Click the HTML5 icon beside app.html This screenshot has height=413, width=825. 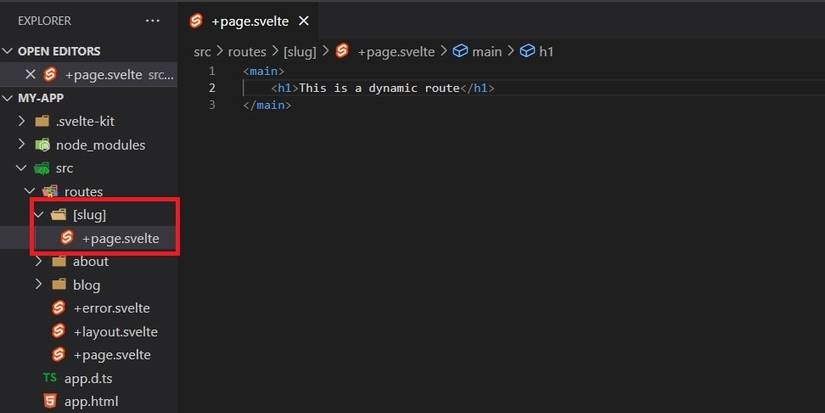tap(50, 401)
